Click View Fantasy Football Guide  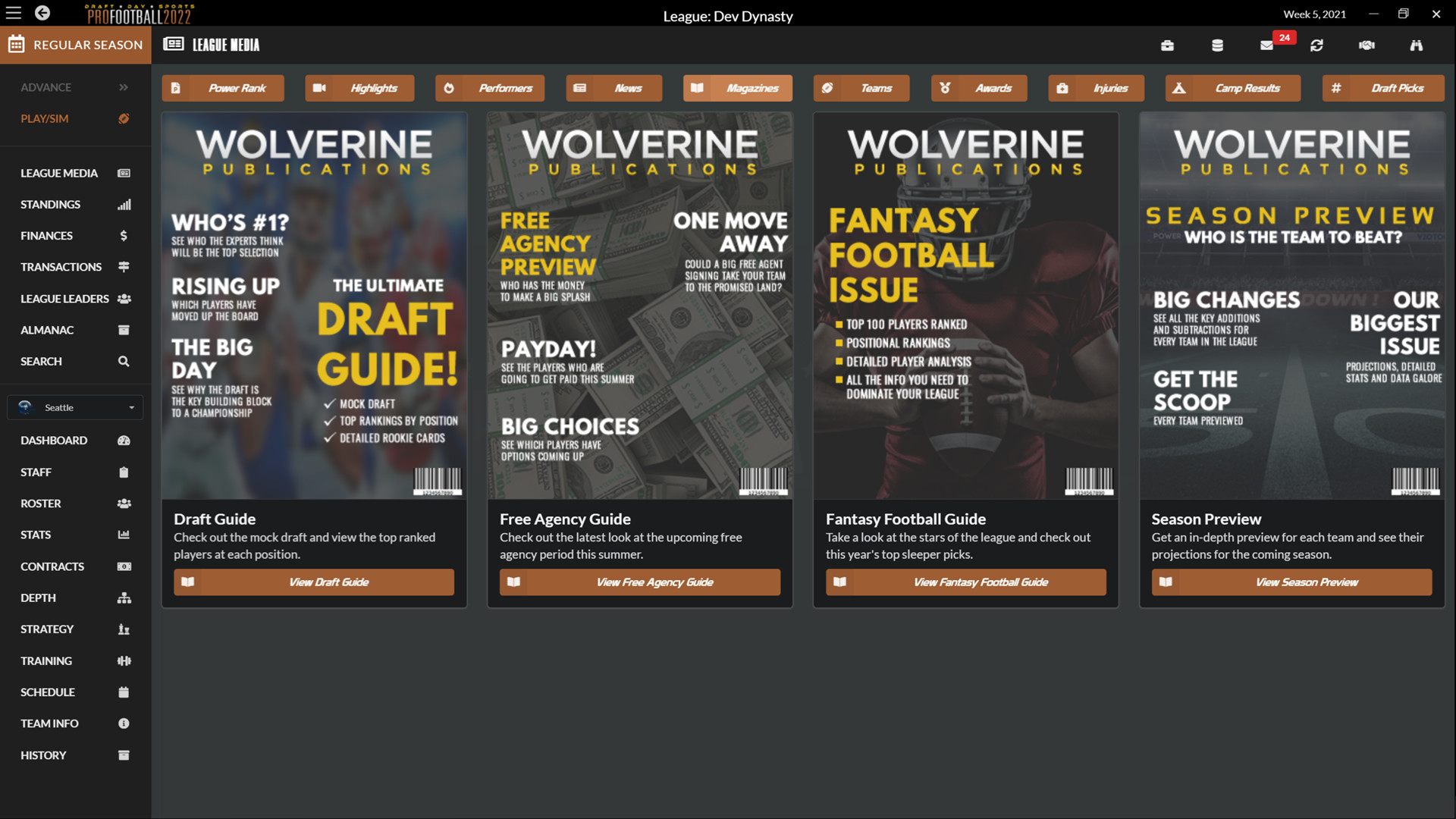tap(965, 582)
